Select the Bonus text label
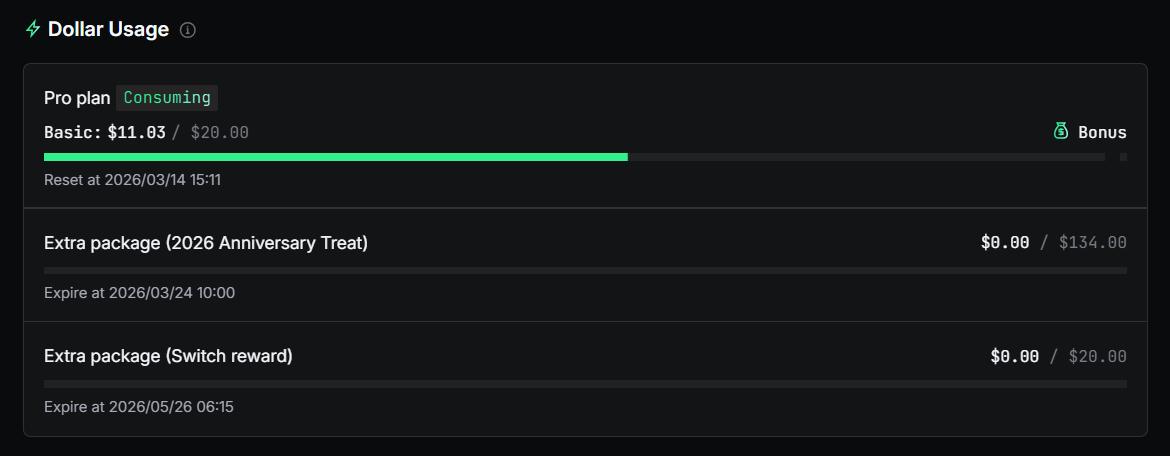 pyautogui.click(x=1102, y=132)
